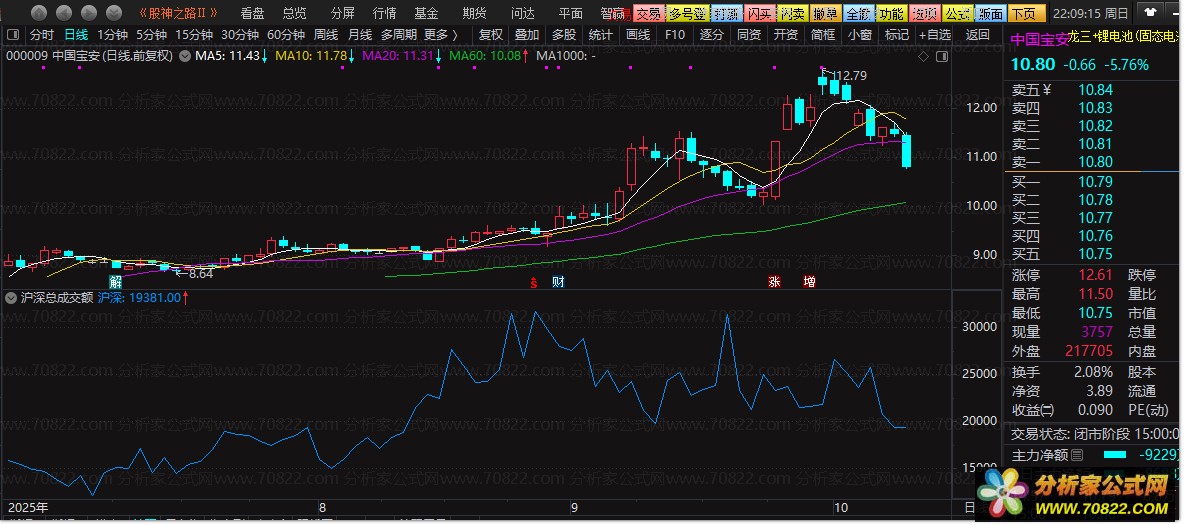The image size is (1185, 525).
Task: Open the 行情 menu
Action: 385,13
